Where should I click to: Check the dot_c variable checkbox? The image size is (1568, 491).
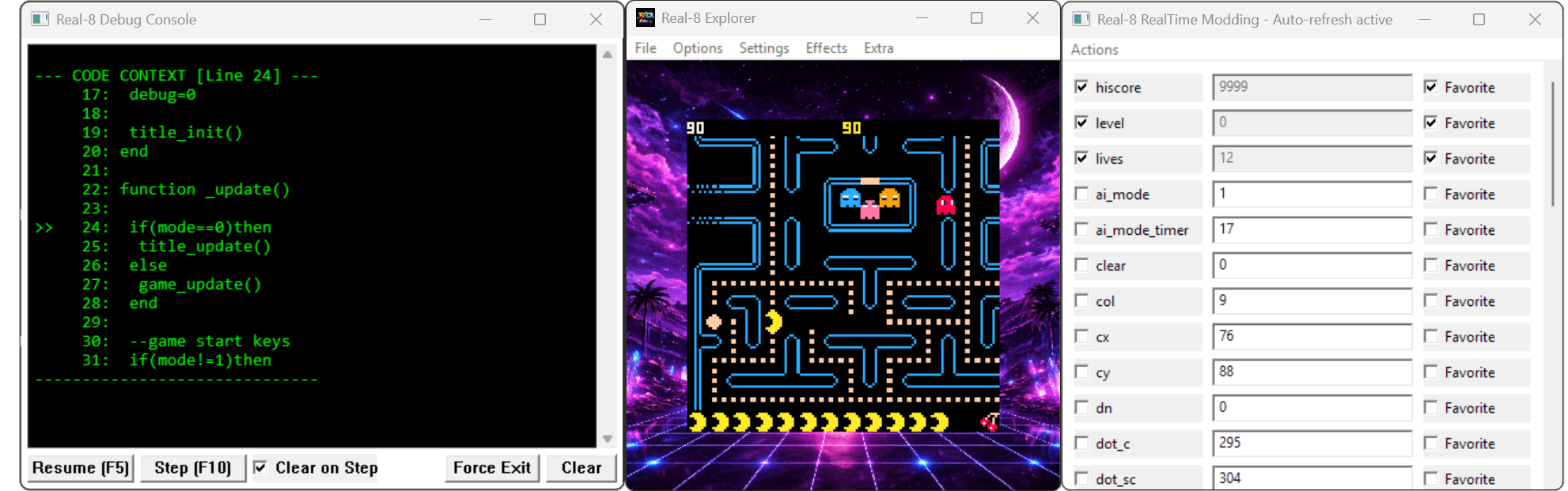pos(1081,443)
